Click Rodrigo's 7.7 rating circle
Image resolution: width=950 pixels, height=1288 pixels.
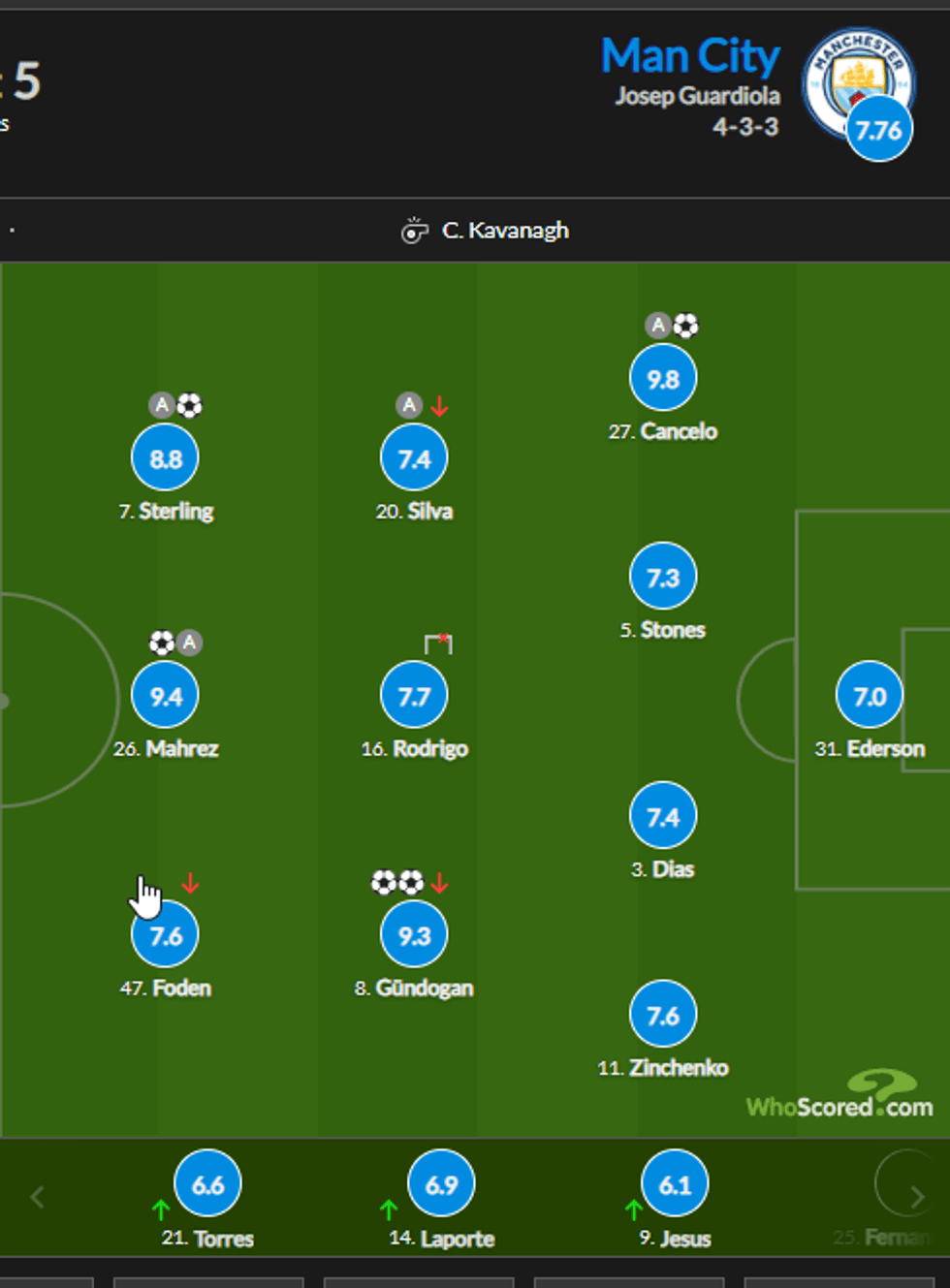tap(414, 696)
